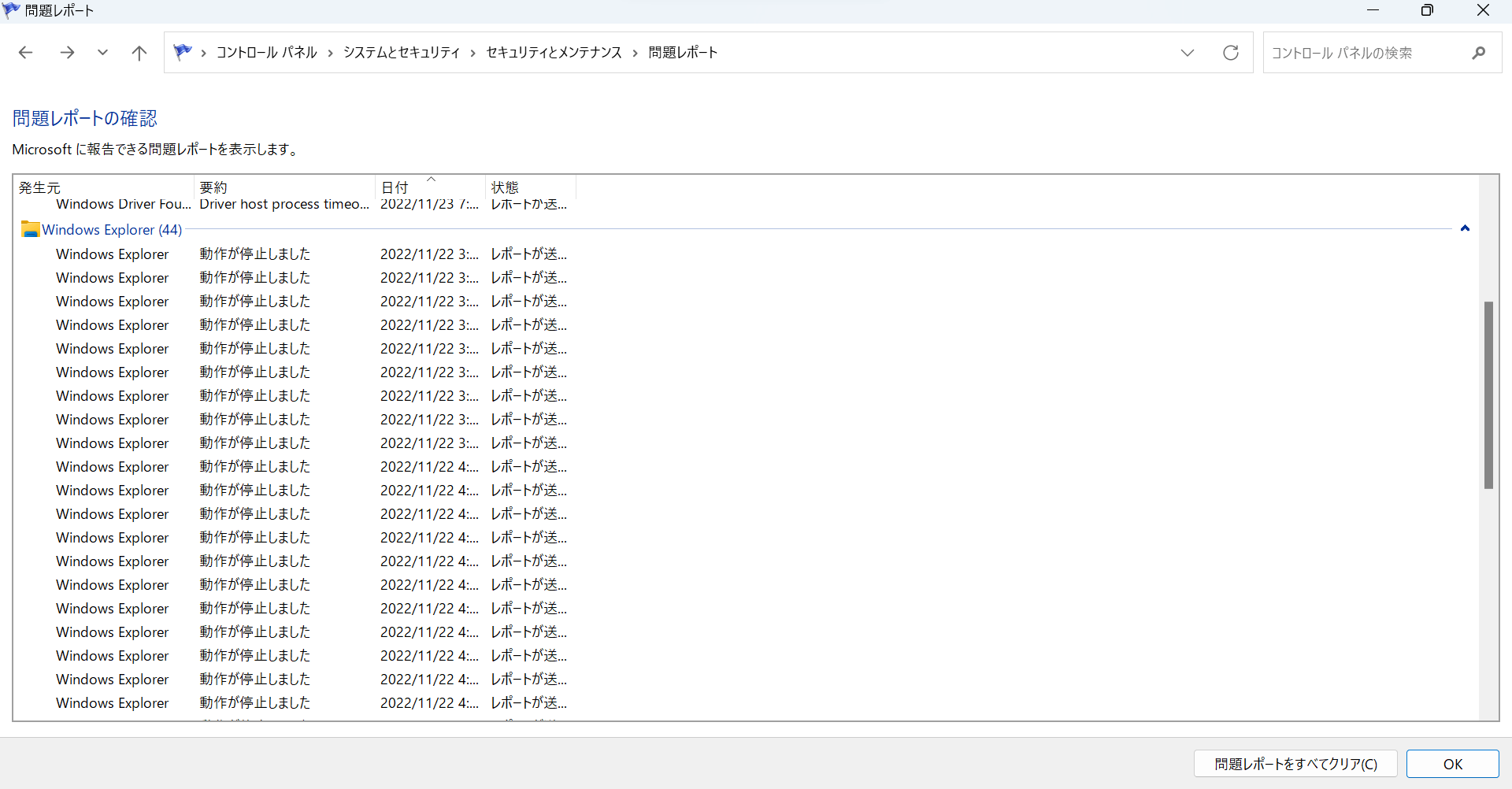Refresh the 問題レポート page
The width and height of the screenshot is (1512, 789).
[1231, 53]
